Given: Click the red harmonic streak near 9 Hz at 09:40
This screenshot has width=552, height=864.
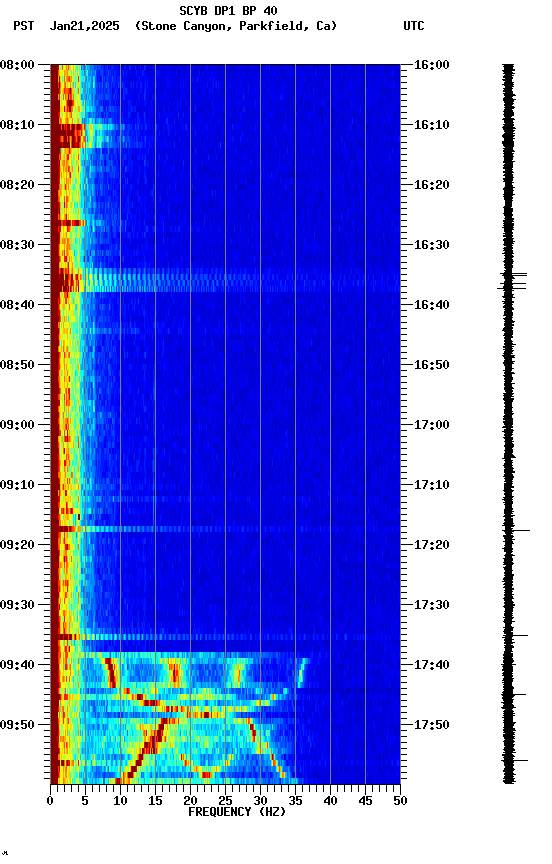Looking at the screenshot, I should tap(111, 673).
